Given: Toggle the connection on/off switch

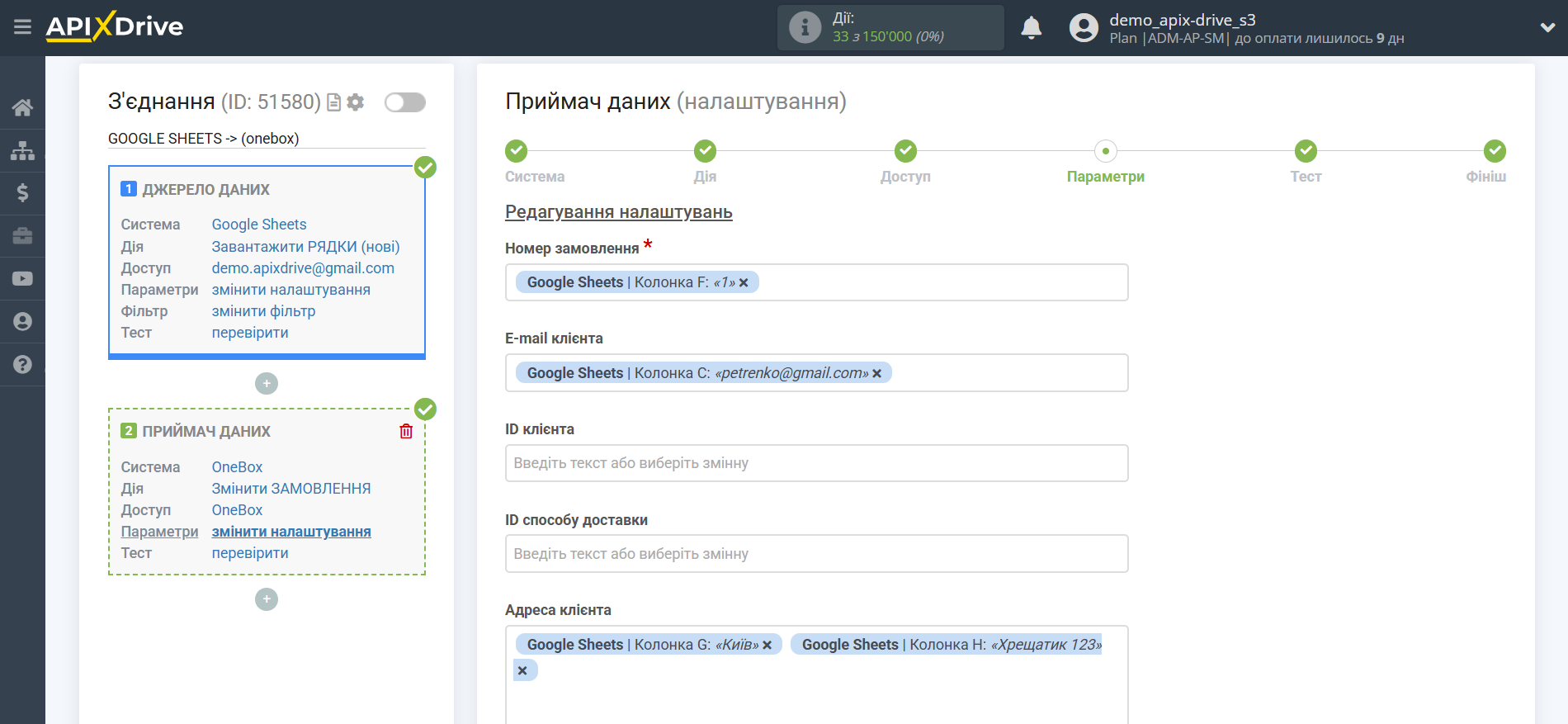Looking at the screenshot, I should pyautogui.click(x=405, y=102).
